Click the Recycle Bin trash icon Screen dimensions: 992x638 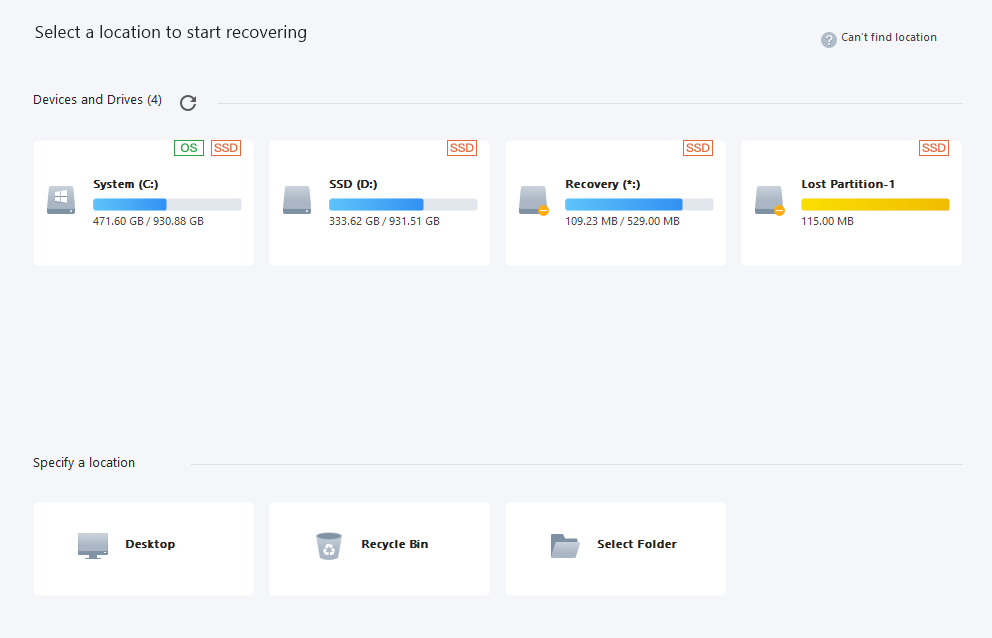(329, 546)
